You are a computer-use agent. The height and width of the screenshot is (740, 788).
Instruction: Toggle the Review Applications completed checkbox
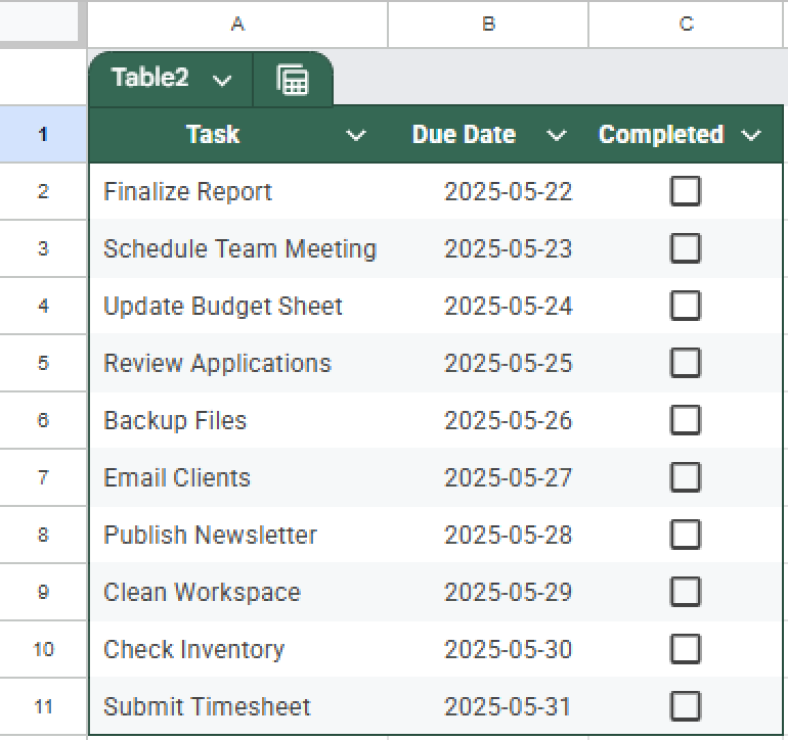[685, 362]
